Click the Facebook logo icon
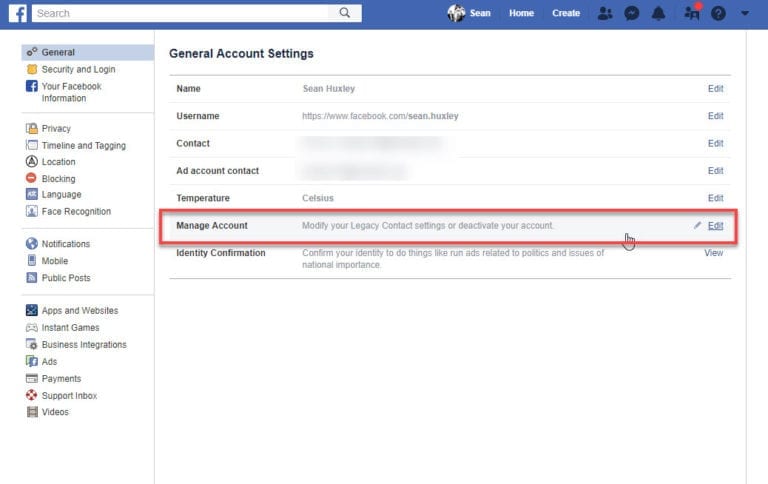This screenshot has height=484, width=768. [18, 13]
